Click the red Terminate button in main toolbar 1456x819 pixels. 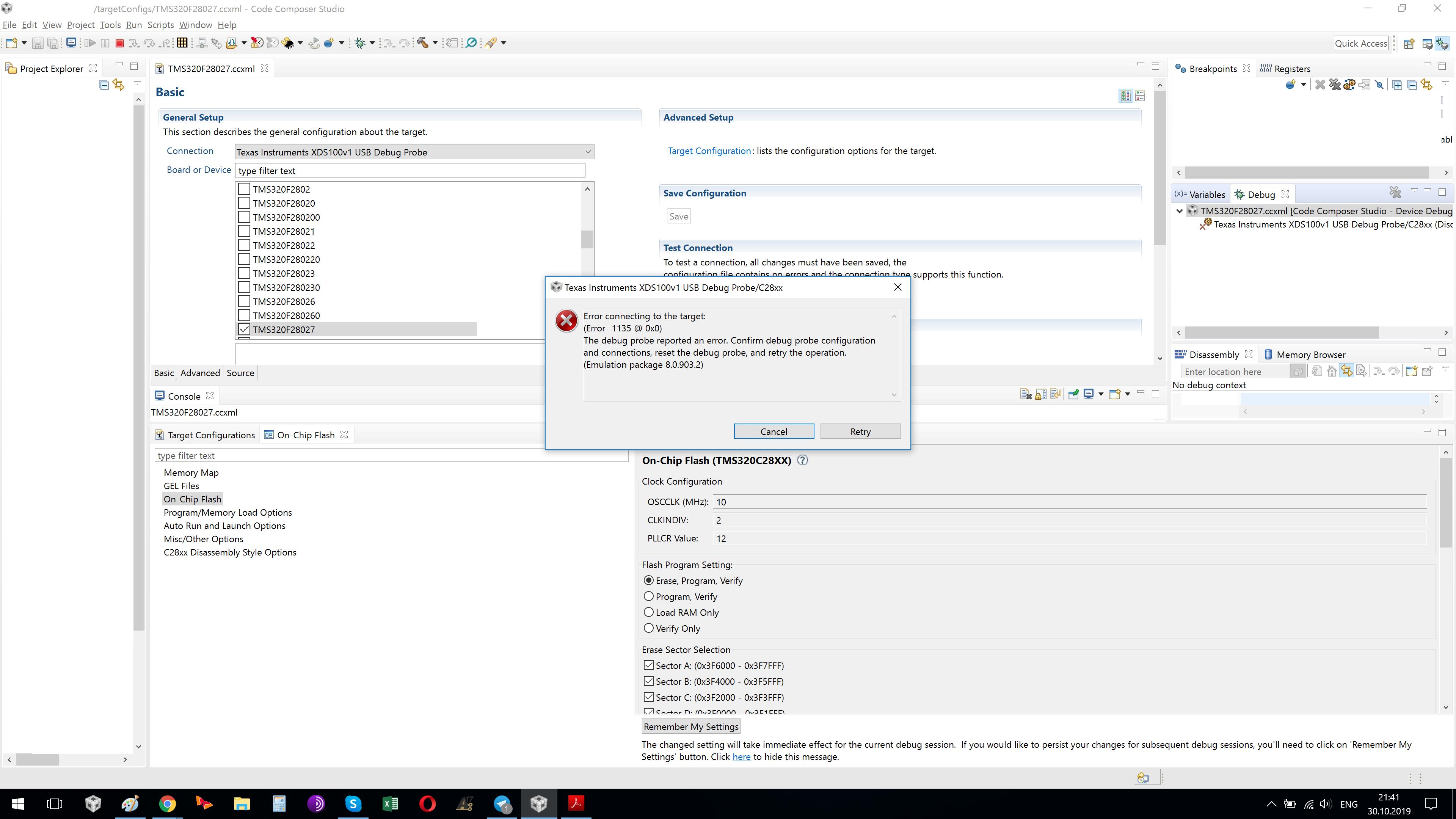(x=119, y=43)
